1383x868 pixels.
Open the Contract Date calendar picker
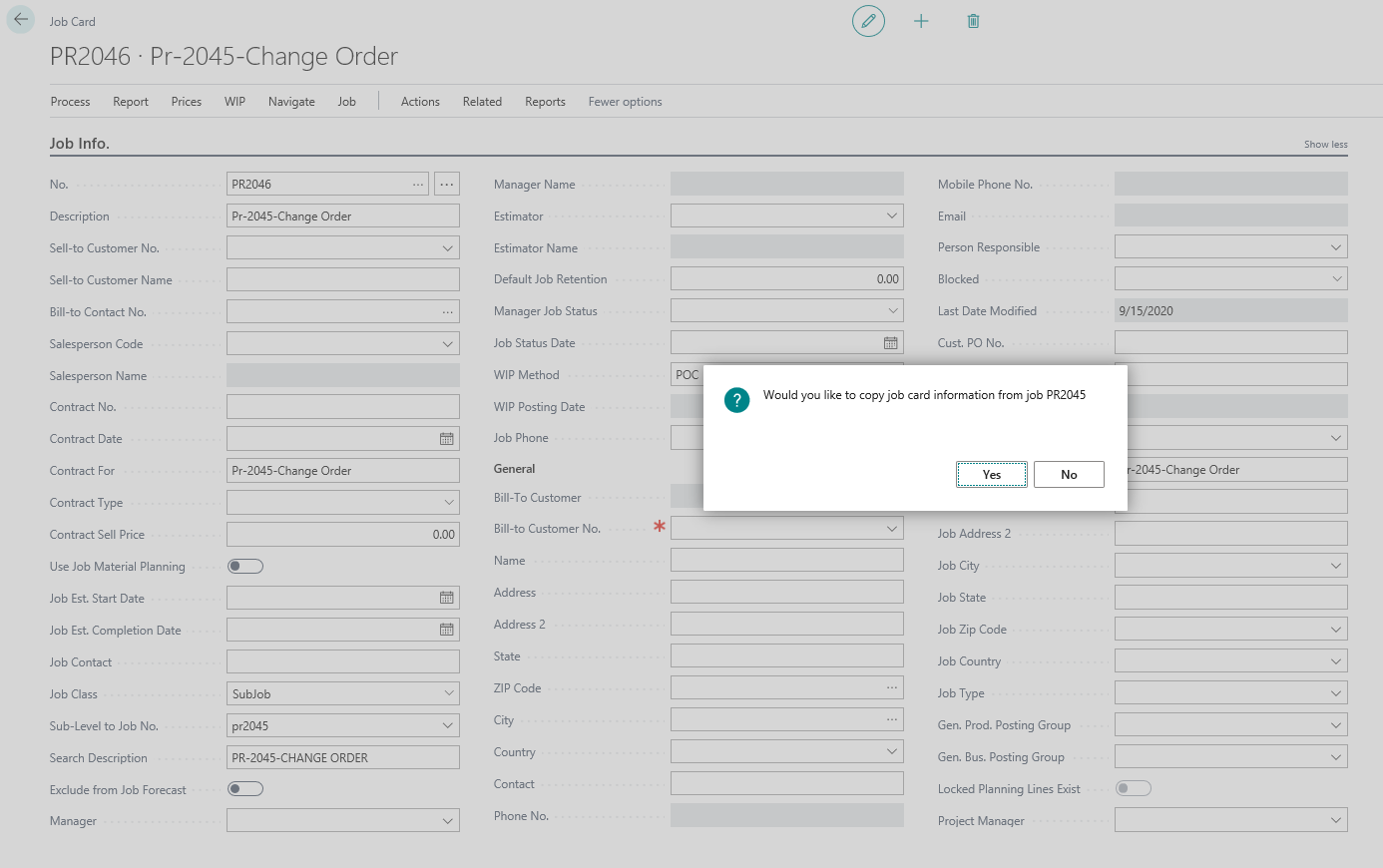pyautogui.click(x=446, y=439)
